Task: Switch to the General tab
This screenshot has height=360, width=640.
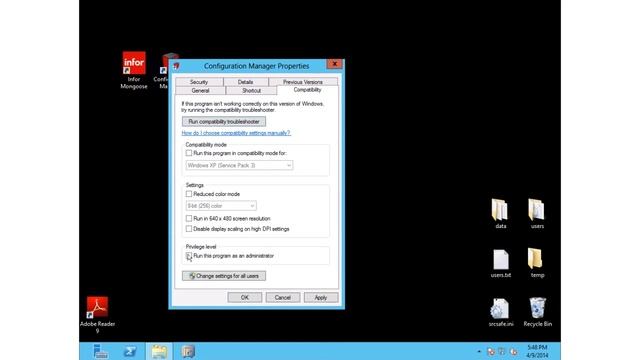Action: click(x=200, y=91)
